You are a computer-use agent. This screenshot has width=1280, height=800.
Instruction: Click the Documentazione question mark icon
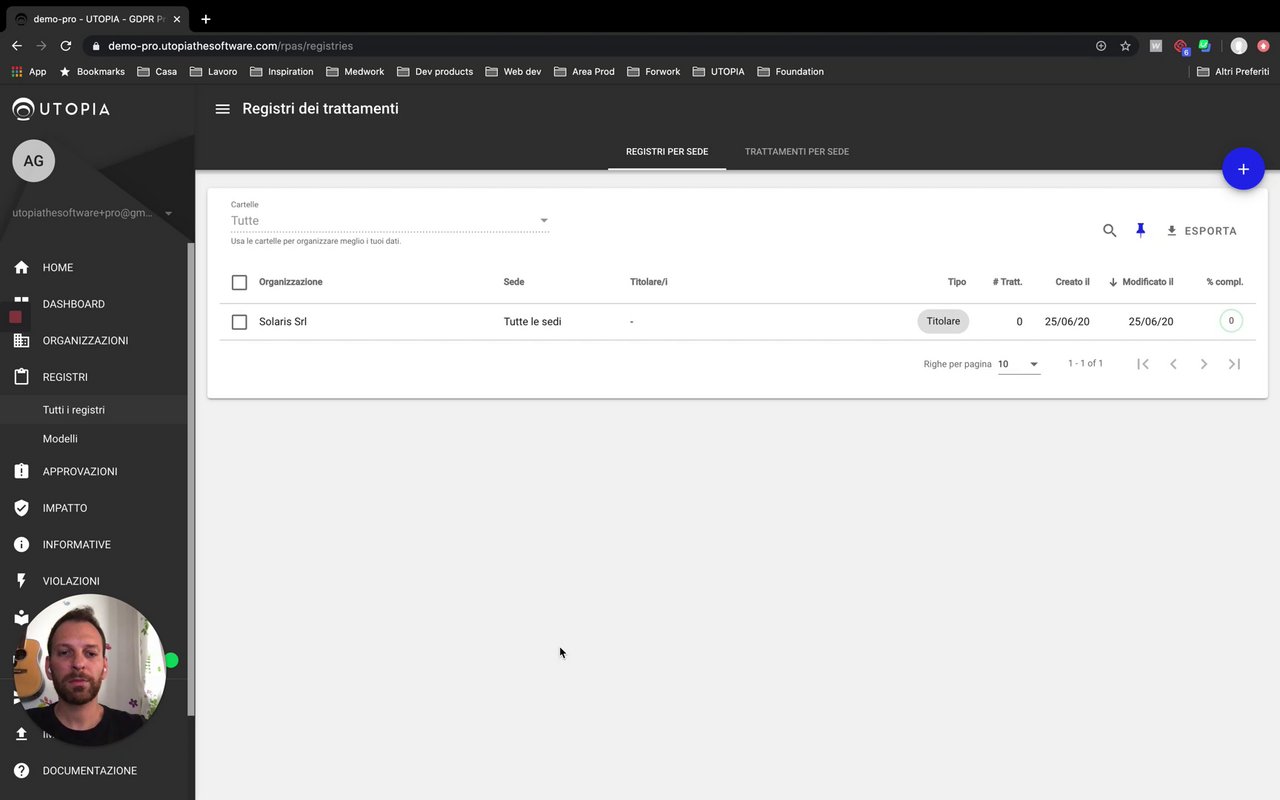point(21,771)
